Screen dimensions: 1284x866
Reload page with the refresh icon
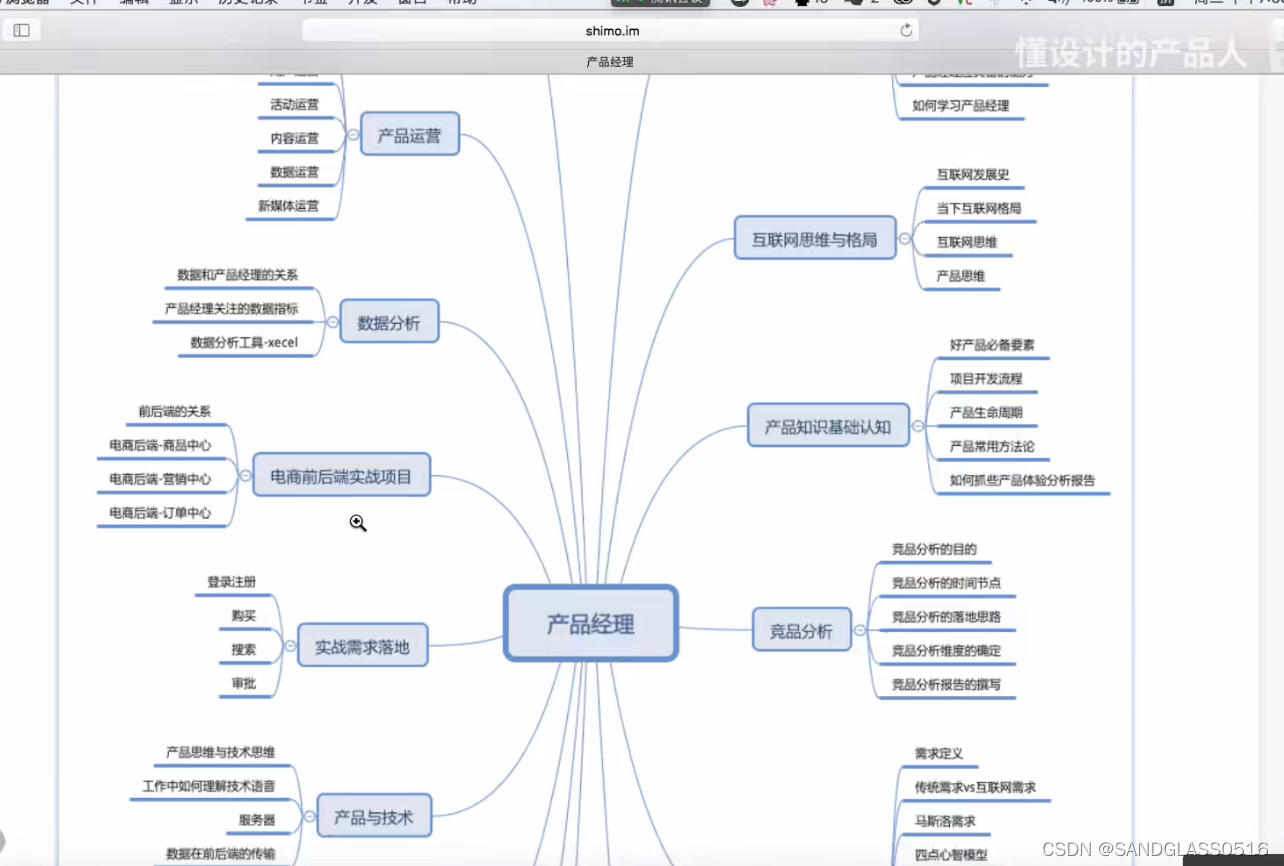click(x=906, y=31)
